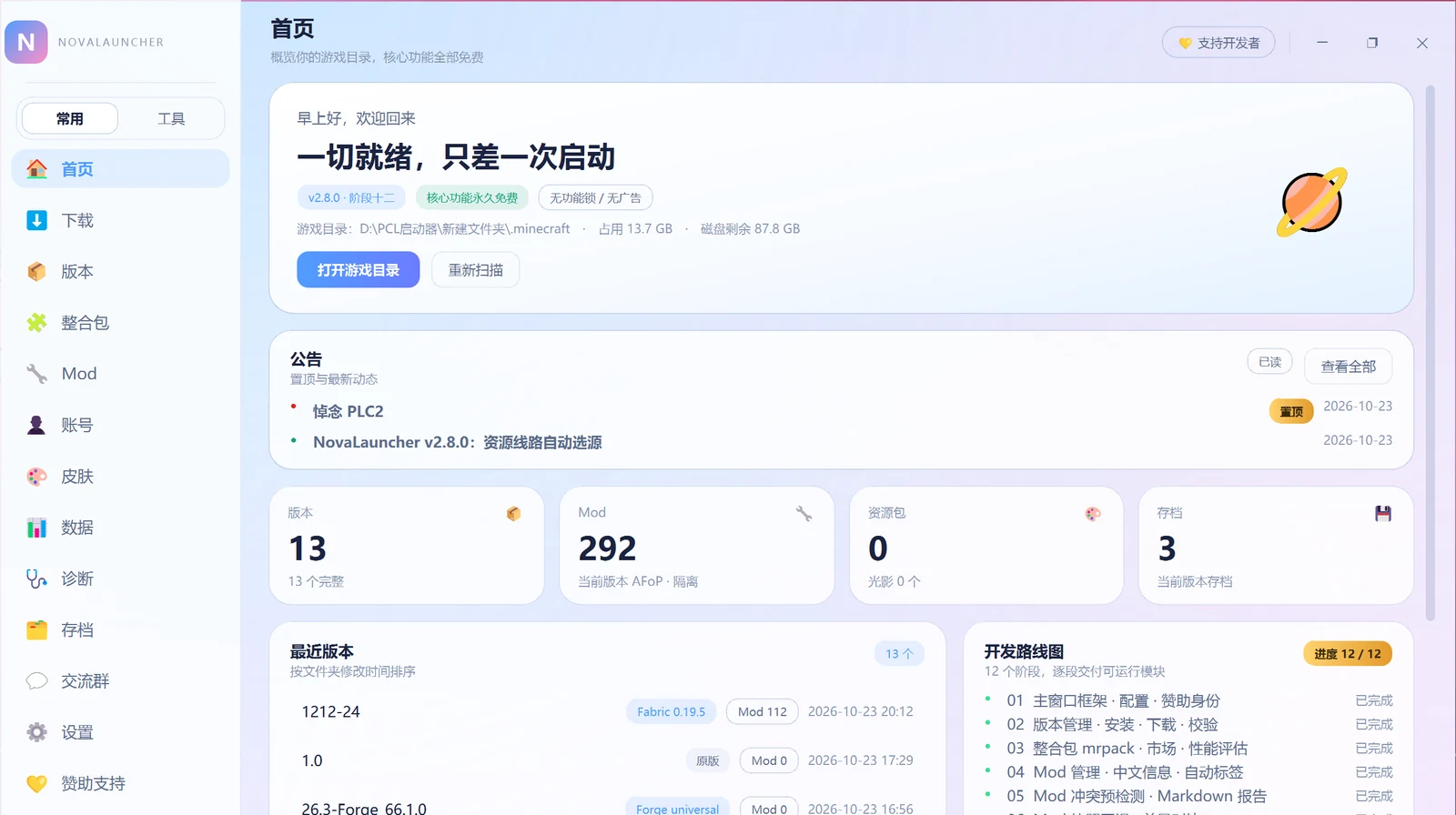This screenshot has height=815, width=1456.
Task: Click the 无功能锁 / 无广告 tag
Action: (x=595, y=197)
